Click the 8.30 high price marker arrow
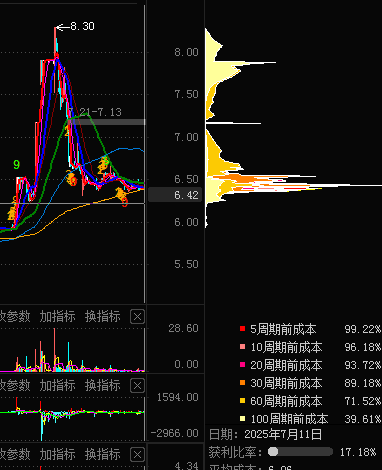Viewport: 382px width, 470px height. pyautogui.click(x=63, y=27)
